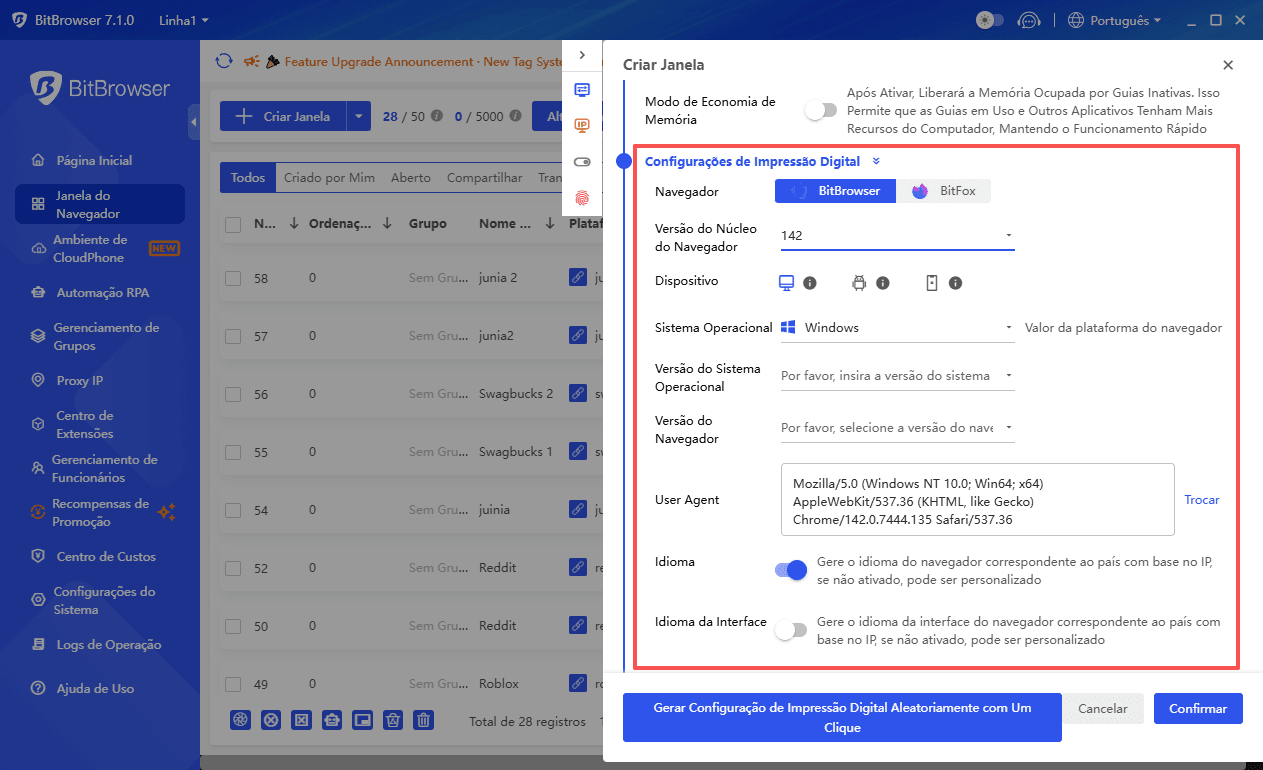Click the info icon next to Android device
Viewport: 1263px width, 770px height.
(883, 283)
